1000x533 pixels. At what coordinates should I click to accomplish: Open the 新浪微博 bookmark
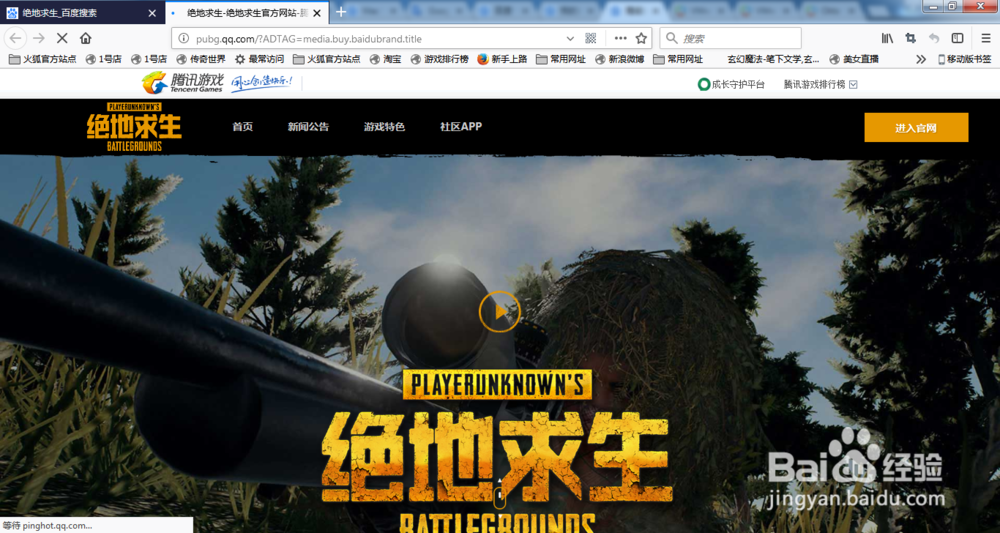[x=619, y=59]
